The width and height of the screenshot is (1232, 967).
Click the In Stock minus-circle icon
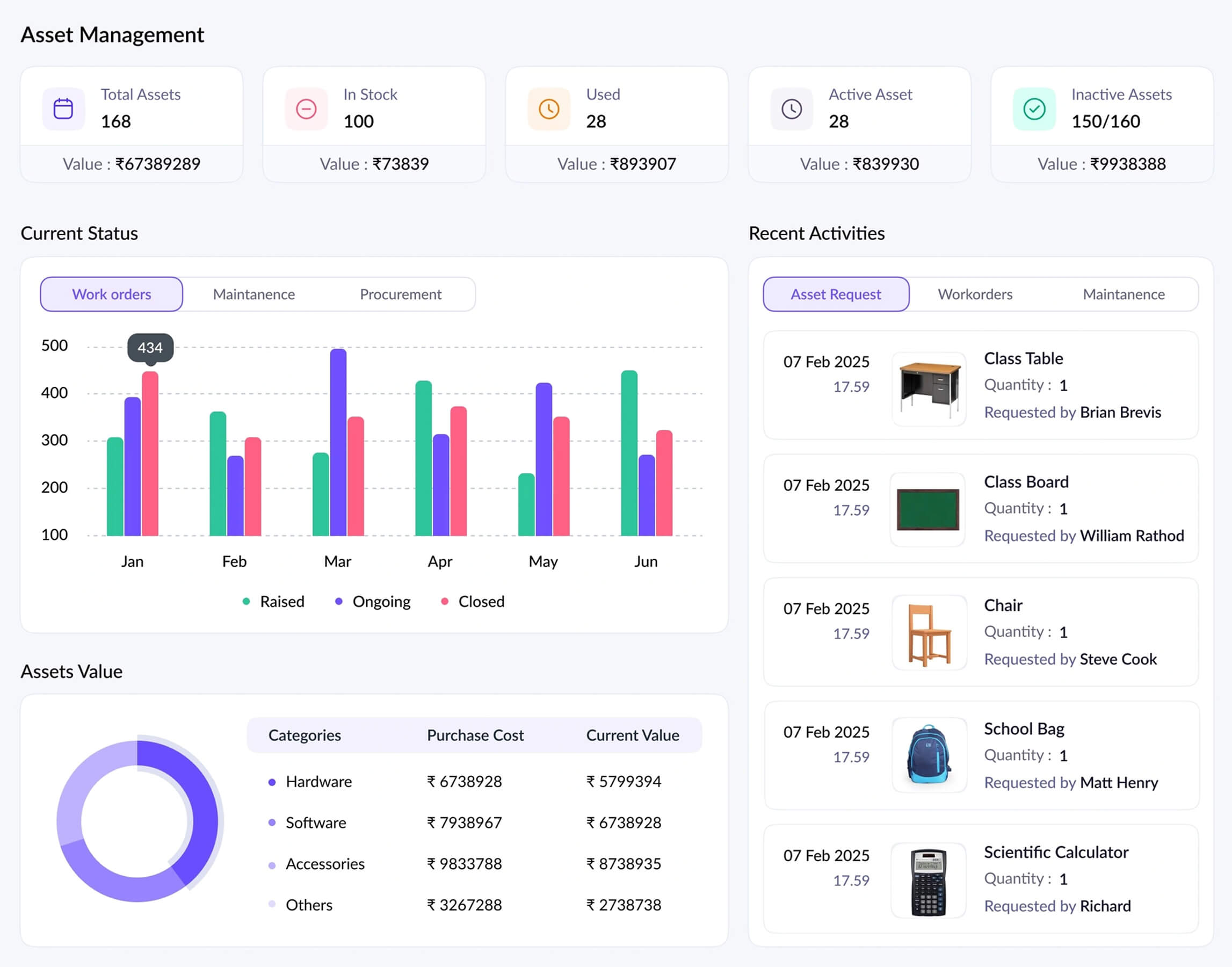pyautogui.click(x=306, y=109)
